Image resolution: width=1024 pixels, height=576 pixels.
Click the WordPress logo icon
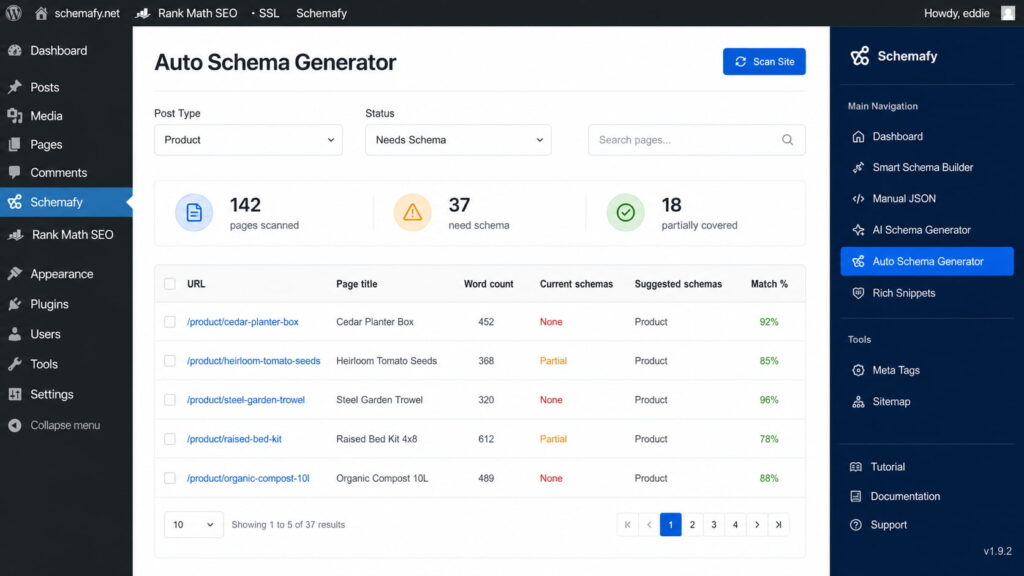coord(14,13)
